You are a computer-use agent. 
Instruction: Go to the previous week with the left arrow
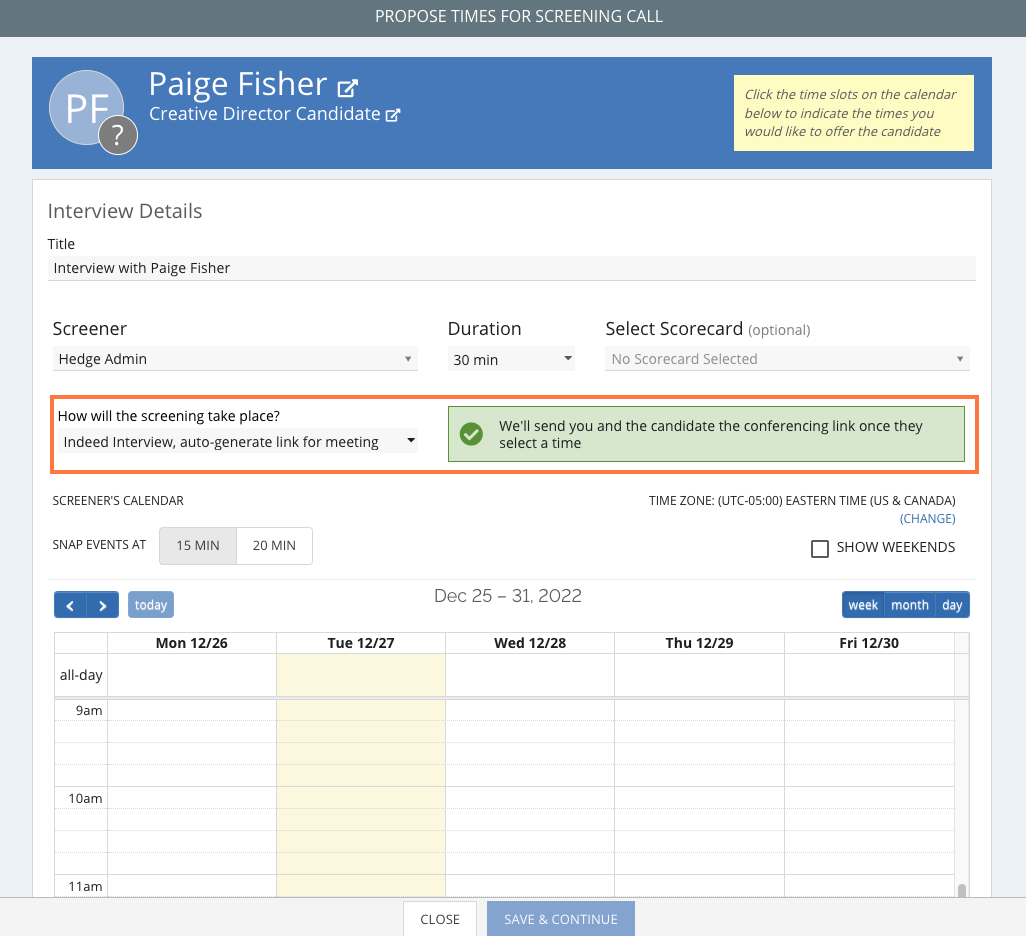click(x=70, y=605)
